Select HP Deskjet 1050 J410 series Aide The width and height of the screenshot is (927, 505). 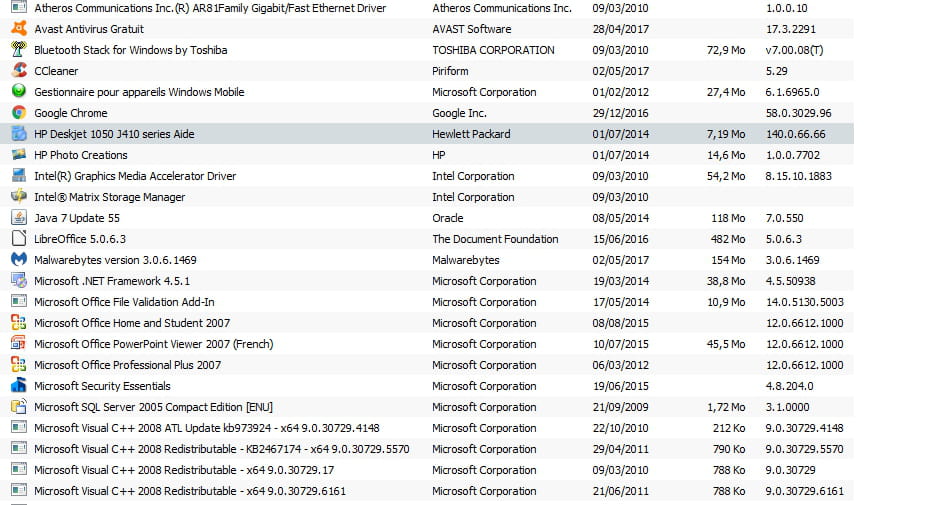click(114, 134)
